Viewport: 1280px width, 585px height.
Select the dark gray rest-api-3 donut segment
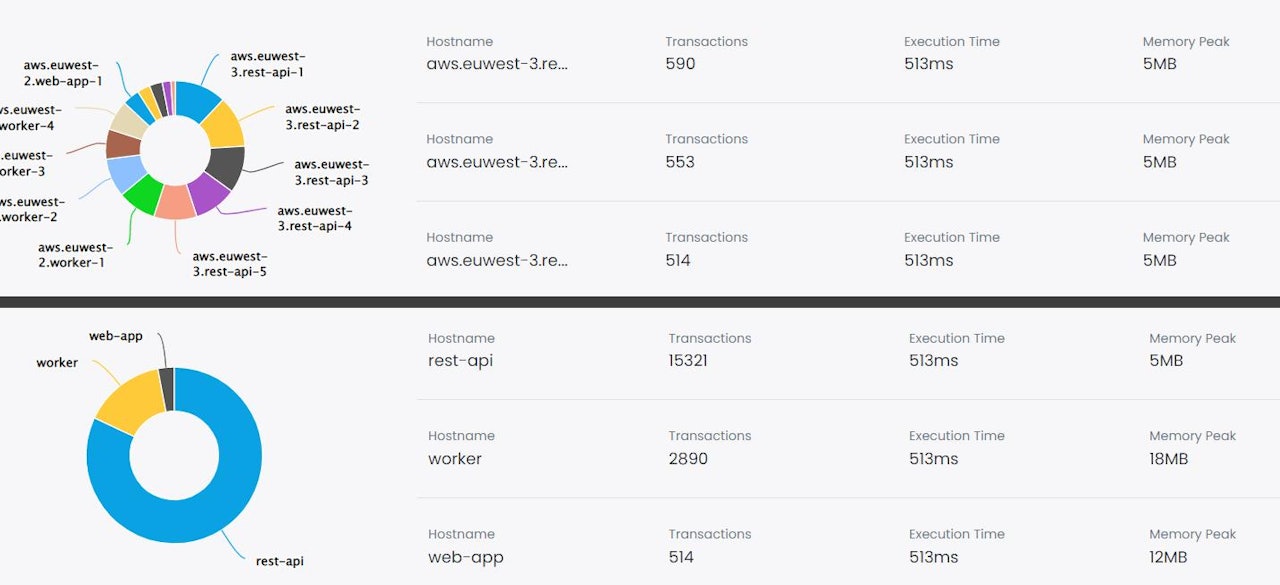pyautogui.click(x=226, y=167)
